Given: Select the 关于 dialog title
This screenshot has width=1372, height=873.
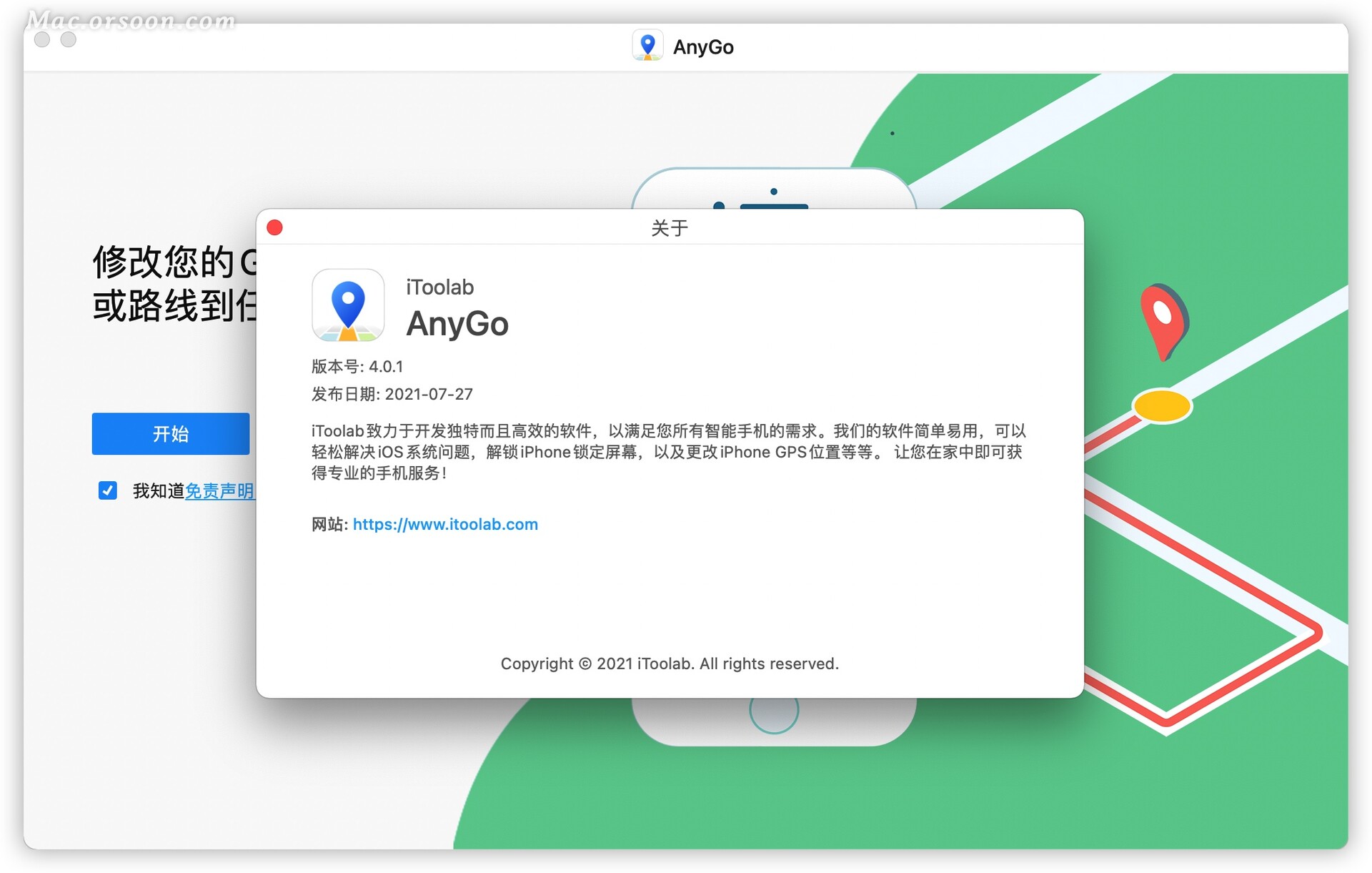Looking at the screenshot, I should [670, 228].
